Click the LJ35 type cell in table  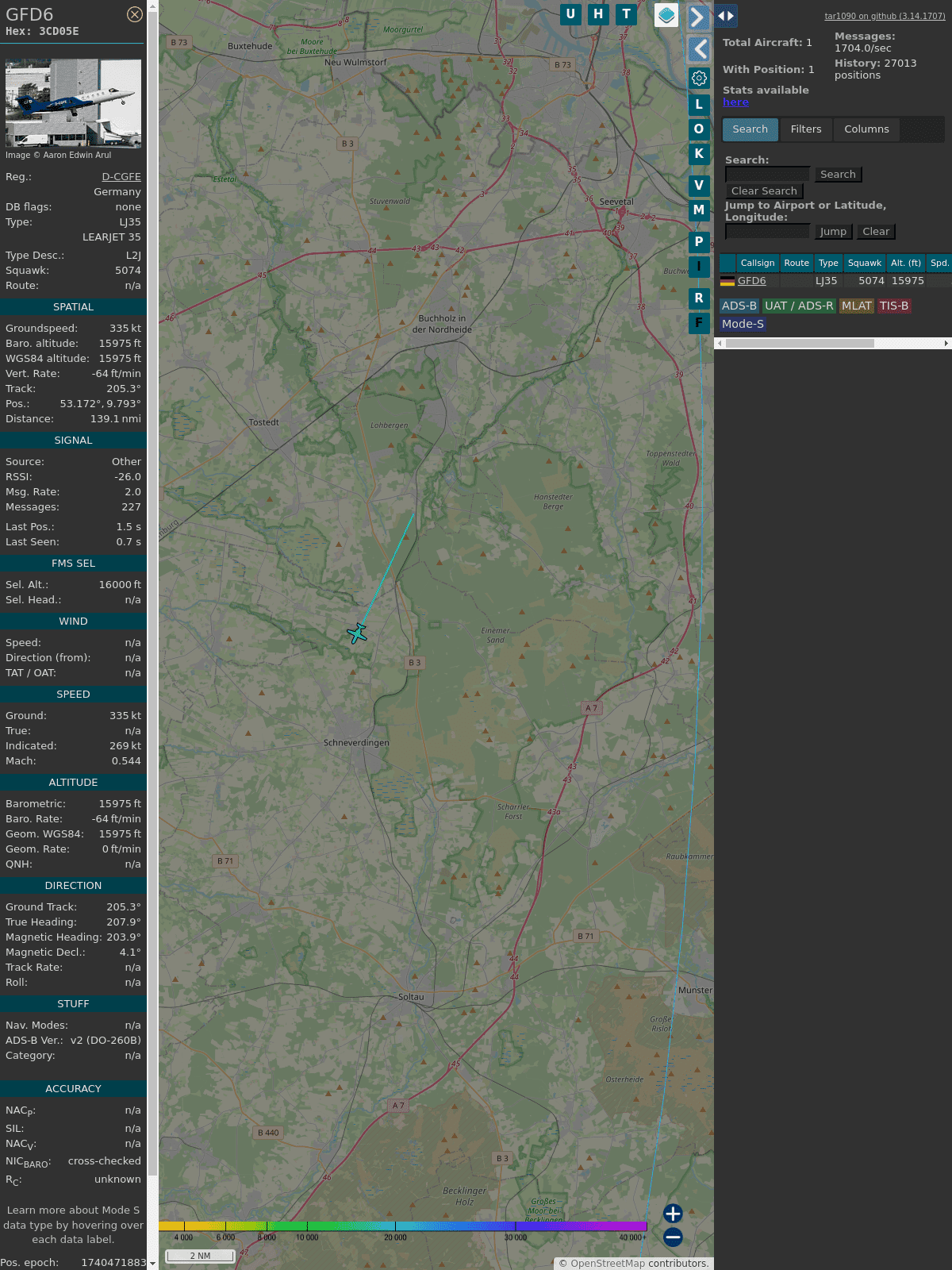pyautogui.click(x=826, y=281)
